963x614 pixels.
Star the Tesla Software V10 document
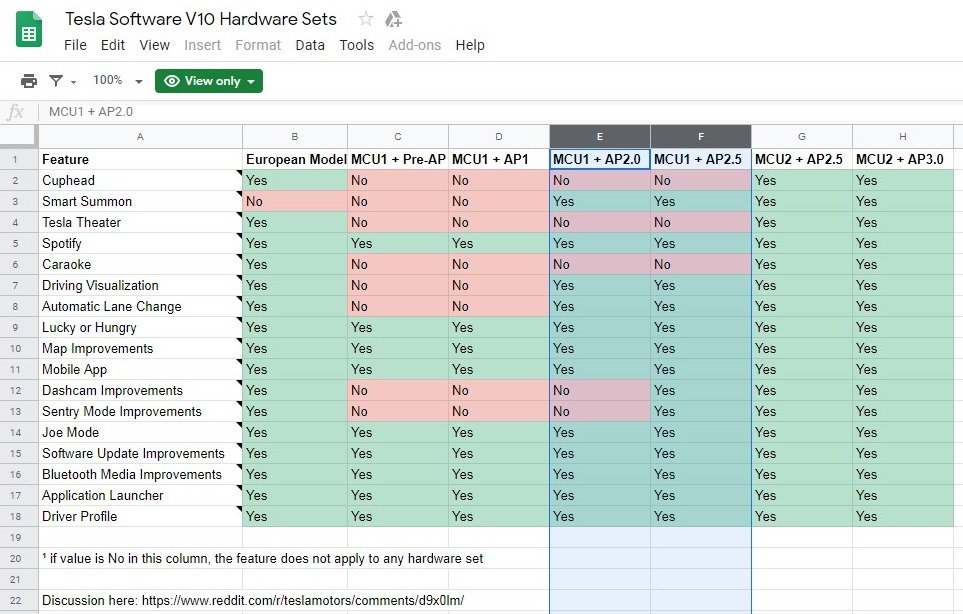point(366,19)
